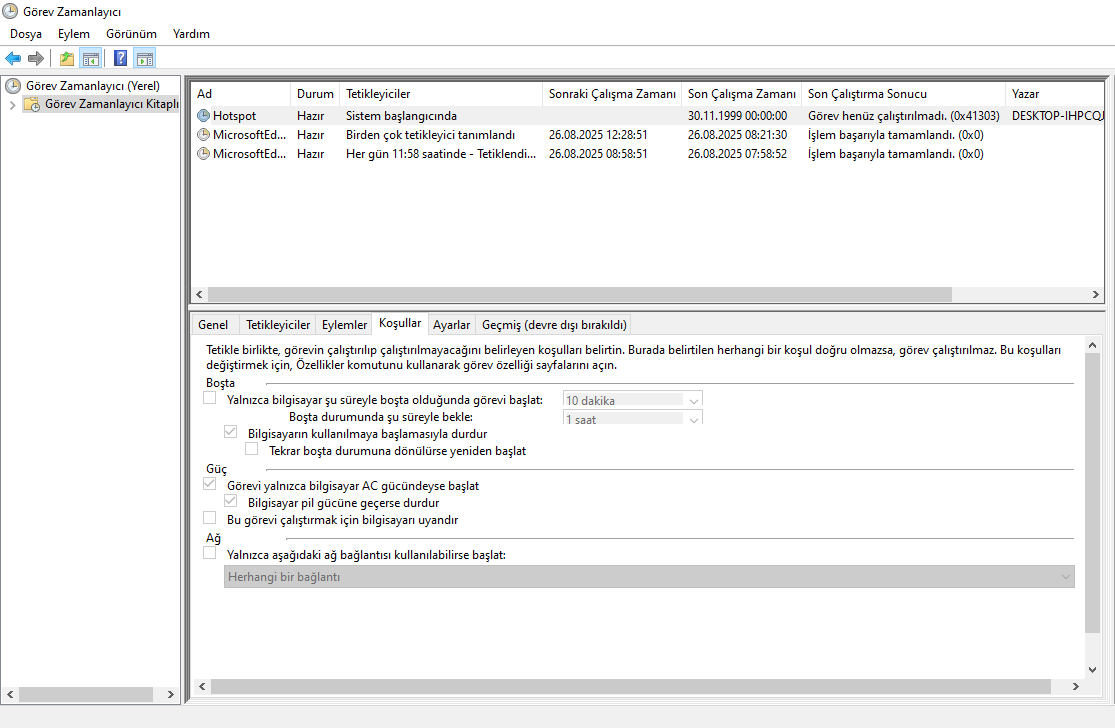The height and width of the screenshot is (728, 1115).
Task: Click the details pane scroll right arrow
Action: click(x=1076, y=686)
